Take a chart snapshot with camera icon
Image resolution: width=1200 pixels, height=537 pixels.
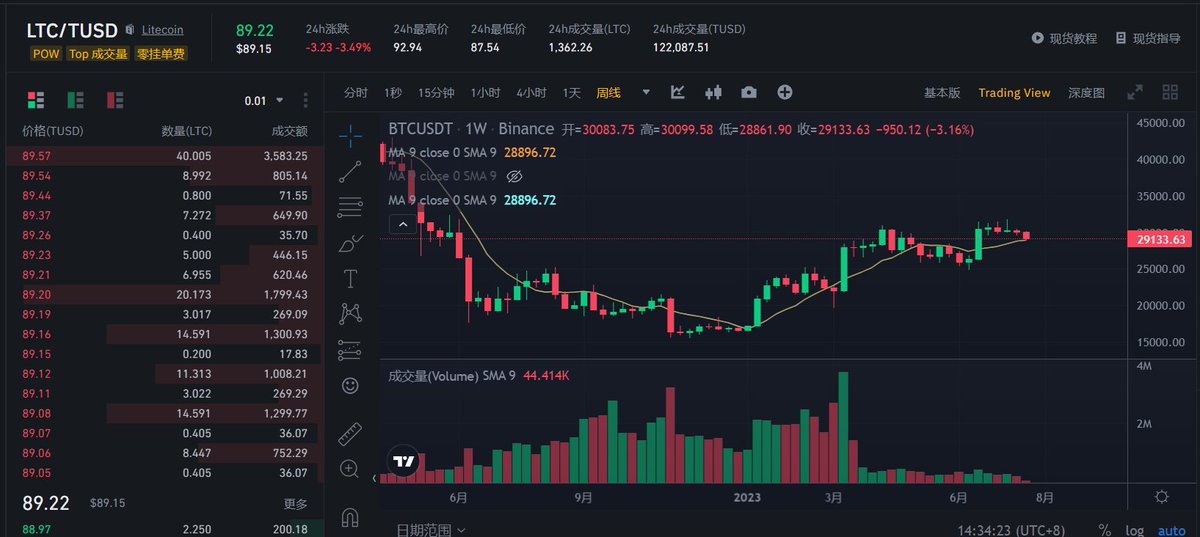749,92
